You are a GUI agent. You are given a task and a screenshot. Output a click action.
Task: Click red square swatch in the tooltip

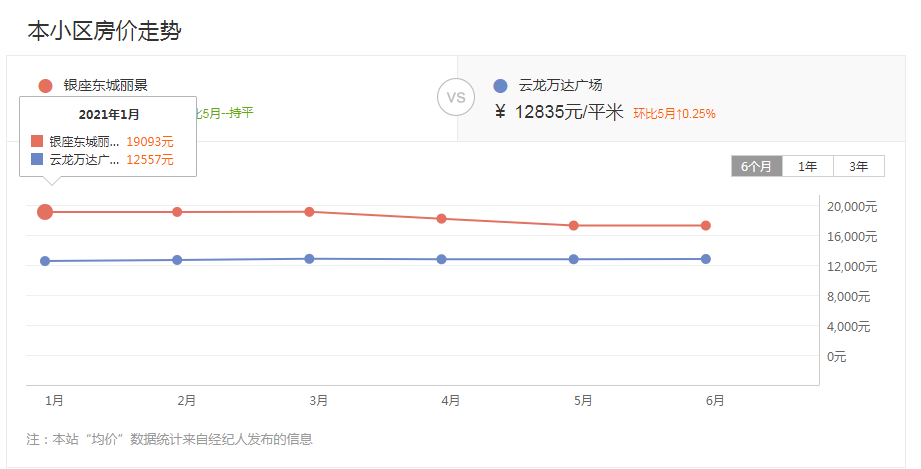coord(37,142)
